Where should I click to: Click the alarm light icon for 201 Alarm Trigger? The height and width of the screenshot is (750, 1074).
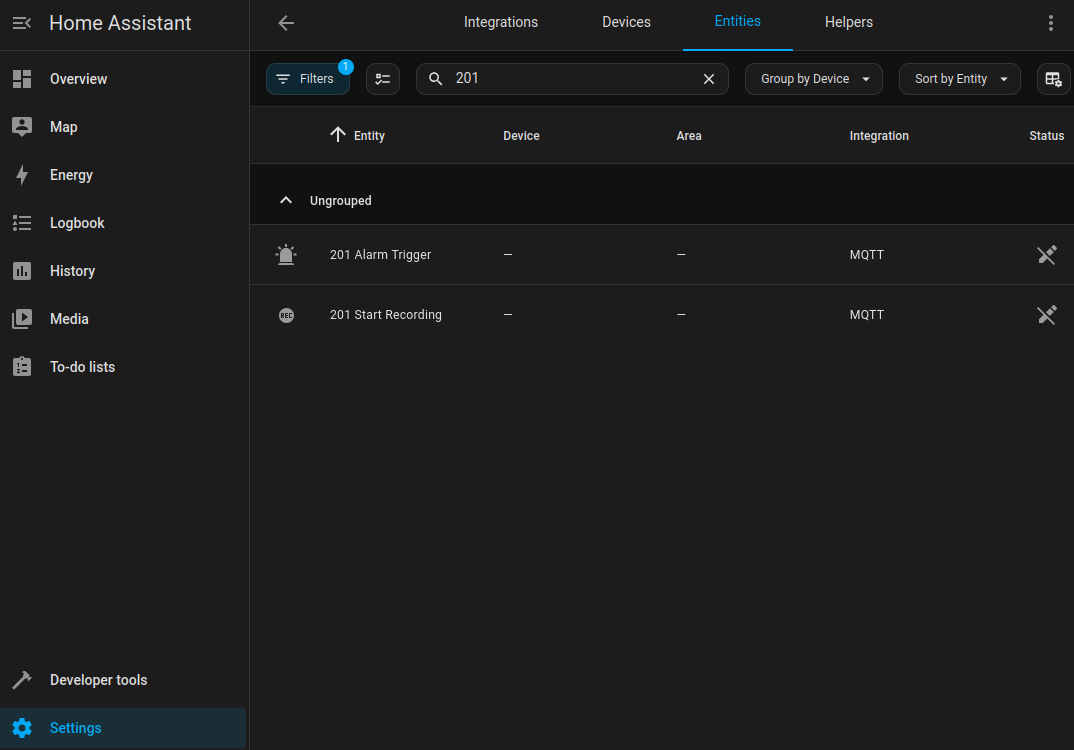(x=286, y=255)
